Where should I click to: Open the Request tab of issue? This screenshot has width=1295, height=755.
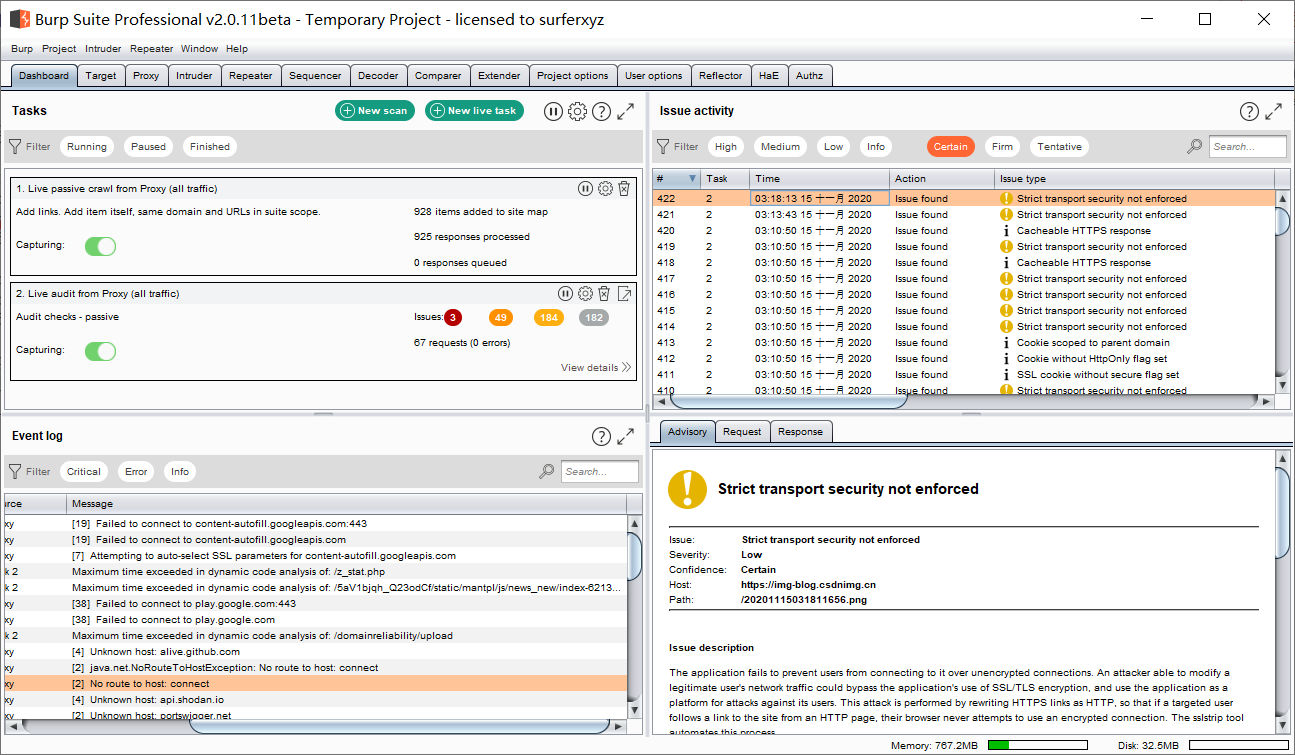click(743, 432)
